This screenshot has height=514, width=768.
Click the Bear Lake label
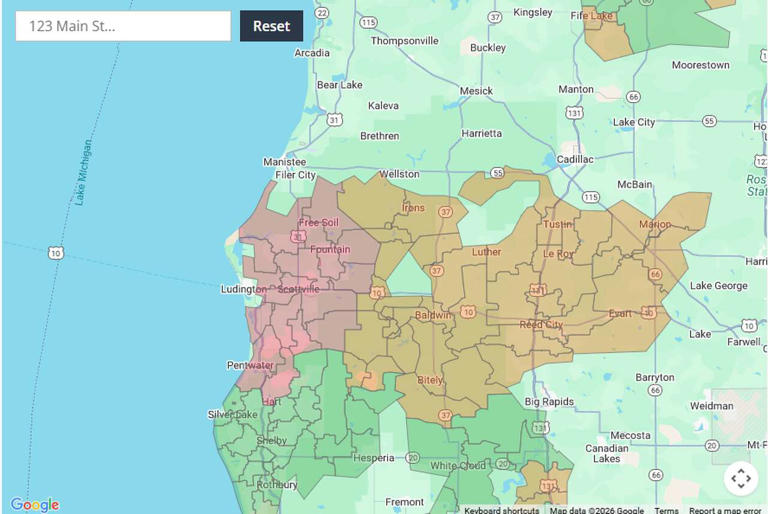click(x=339, y=85)
